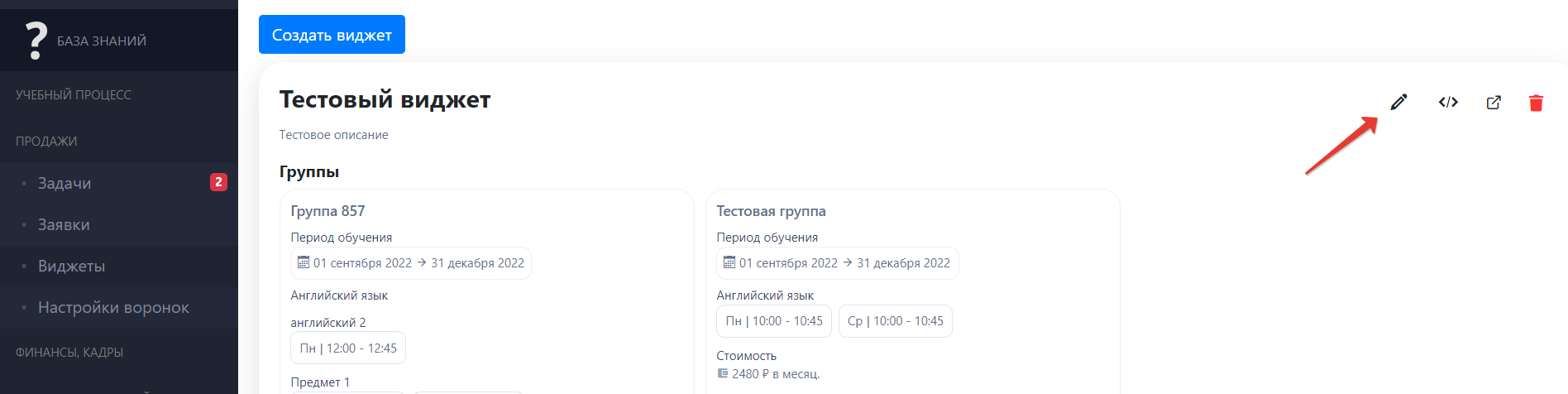Screen dimensions: 1568x394
Task: Click 2480 ₽ в месяц price text
Action: (x=776, y=374)
